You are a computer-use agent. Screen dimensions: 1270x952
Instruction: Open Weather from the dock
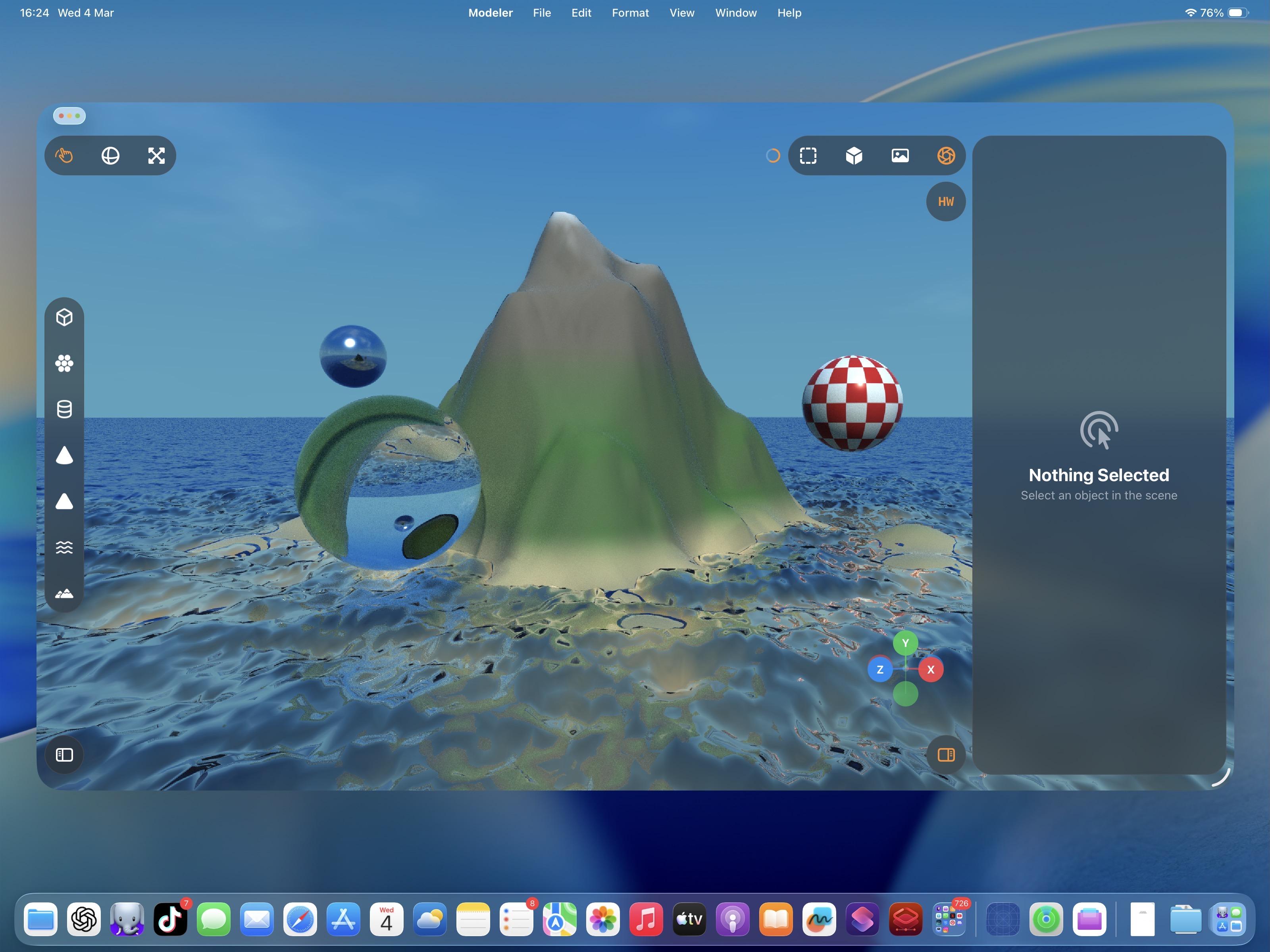click(x=430, y=920)
